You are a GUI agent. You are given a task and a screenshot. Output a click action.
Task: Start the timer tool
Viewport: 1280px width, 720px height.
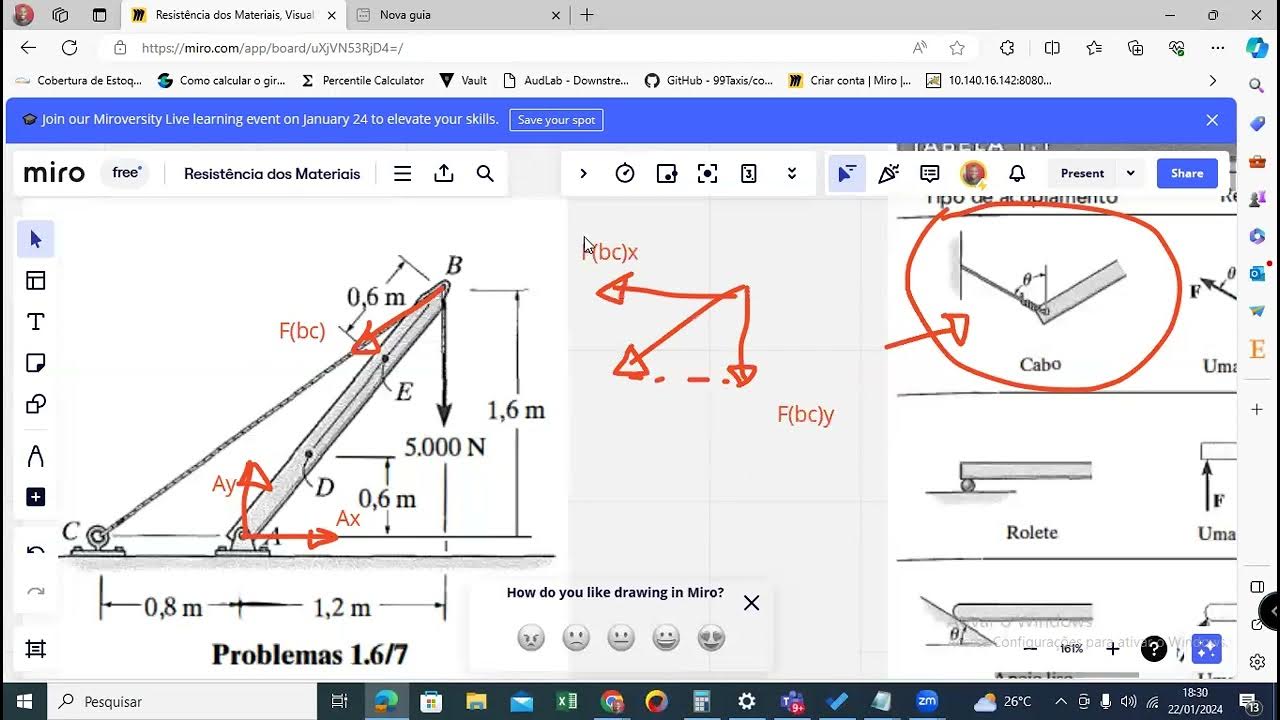tap(625, 174)
